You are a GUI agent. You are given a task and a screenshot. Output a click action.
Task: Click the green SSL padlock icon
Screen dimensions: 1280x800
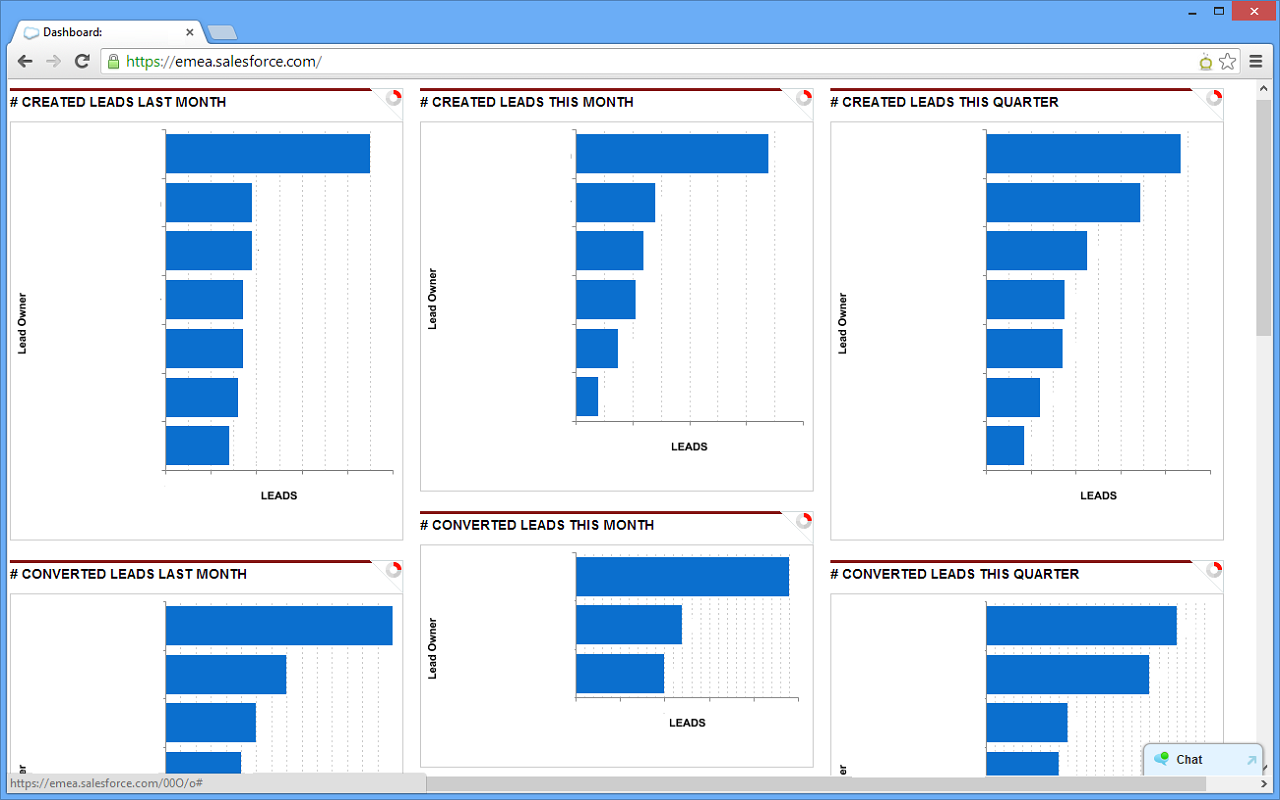(x=113, y=61)
